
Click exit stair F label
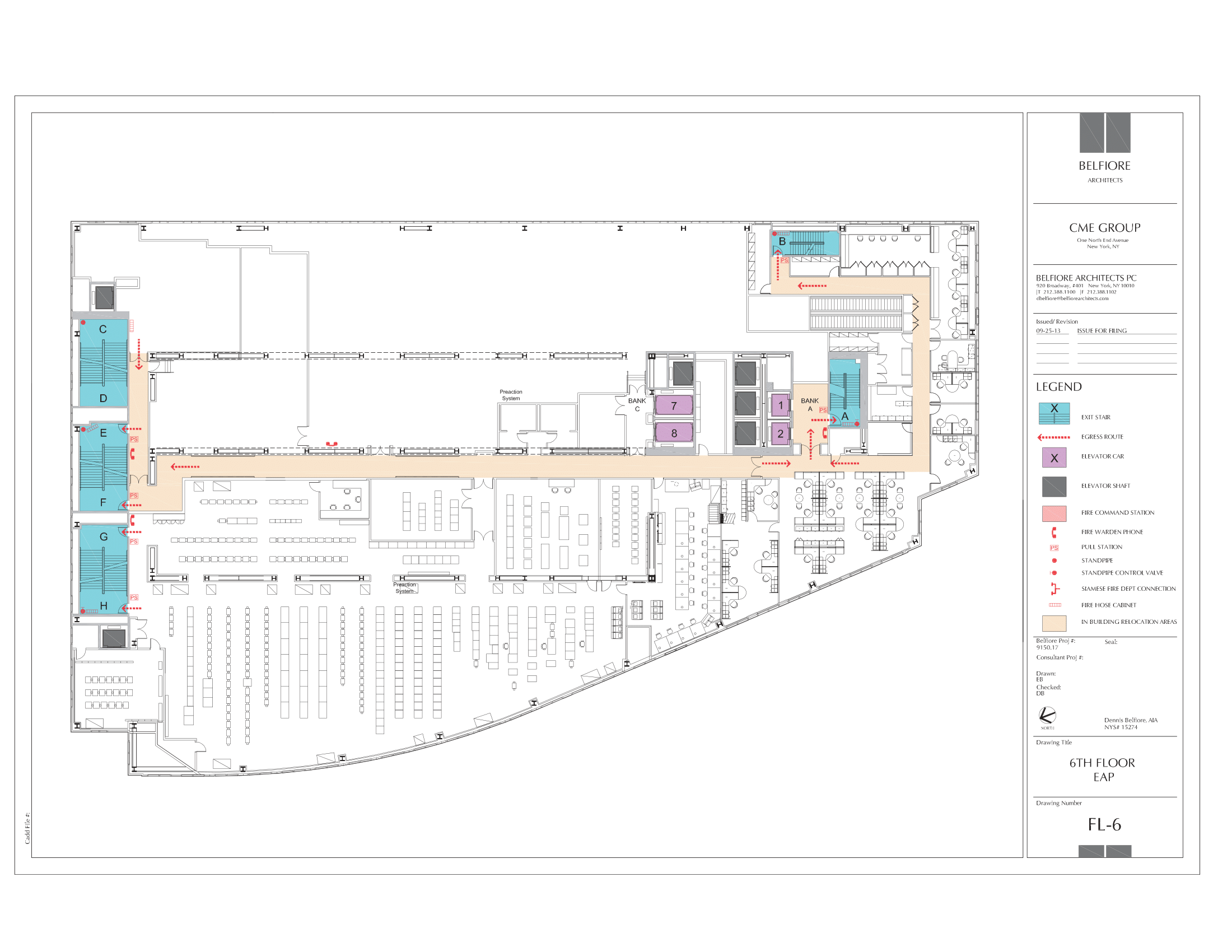(103, 502)
